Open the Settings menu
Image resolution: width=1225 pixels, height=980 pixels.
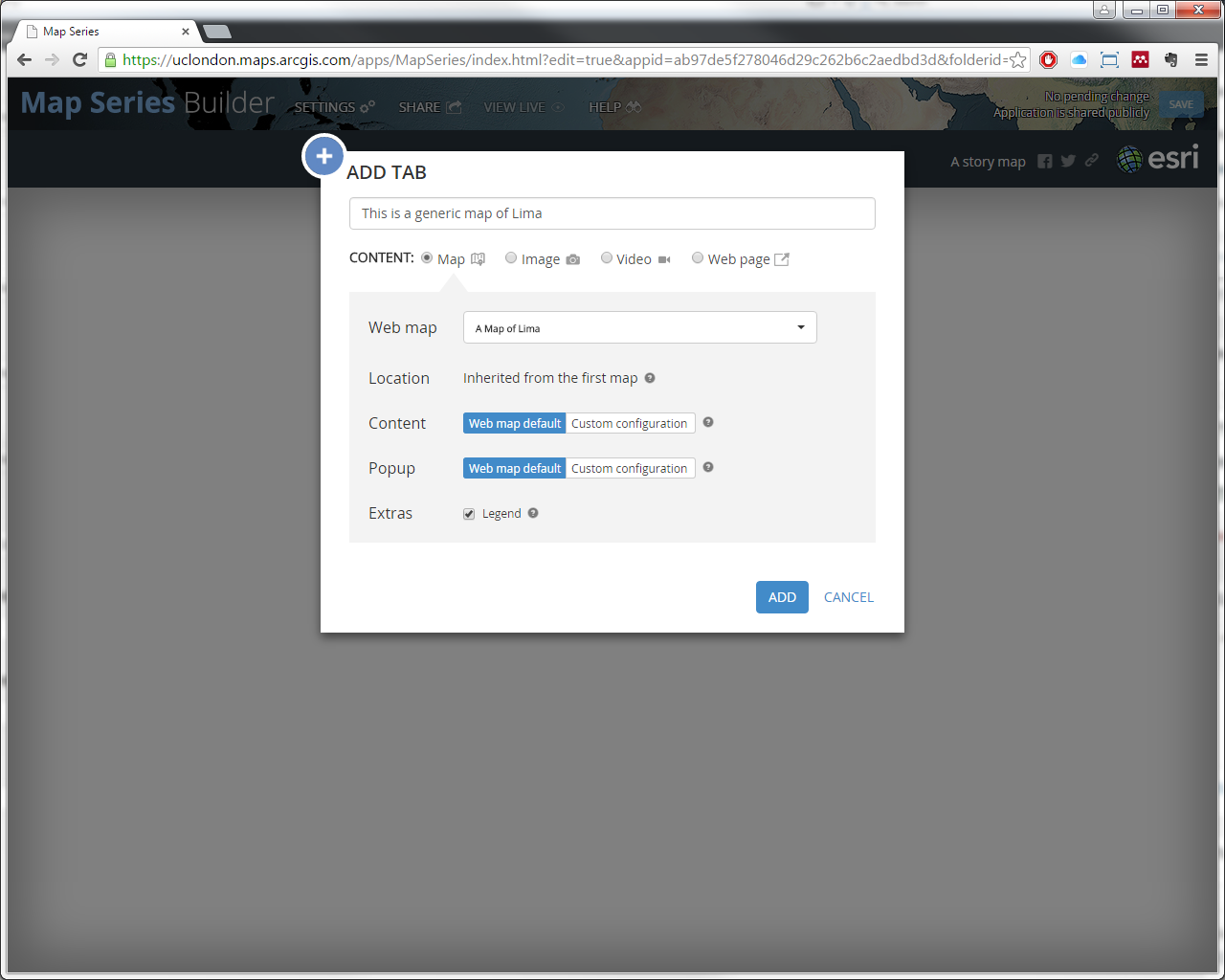pyautogui.click(x=333, y=107)
